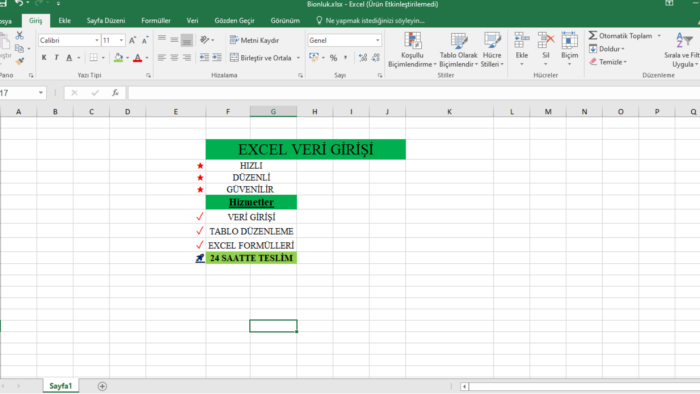Align text to bottom of cell
Screen dimensions: 700x394
click(x=187, y=40)
